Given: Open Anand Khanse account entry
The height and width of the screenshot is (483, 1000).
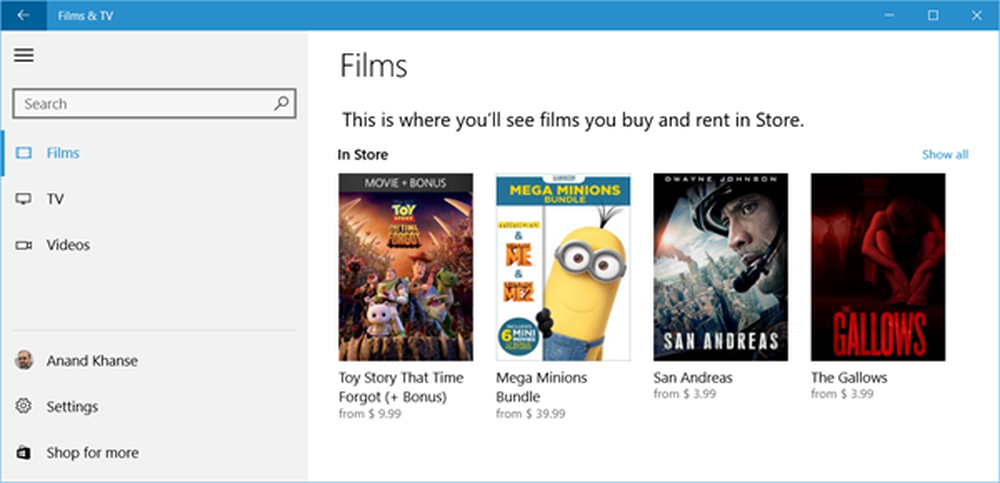Looking at the screenshot, I should [154, 360].
